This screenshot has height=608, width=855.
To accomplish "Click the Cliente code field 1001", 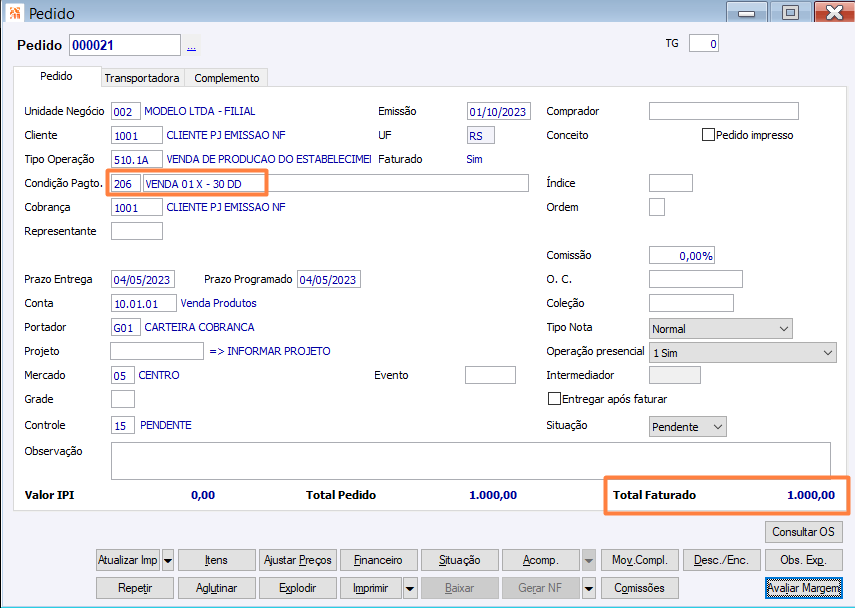I will [x=137, y=135].
